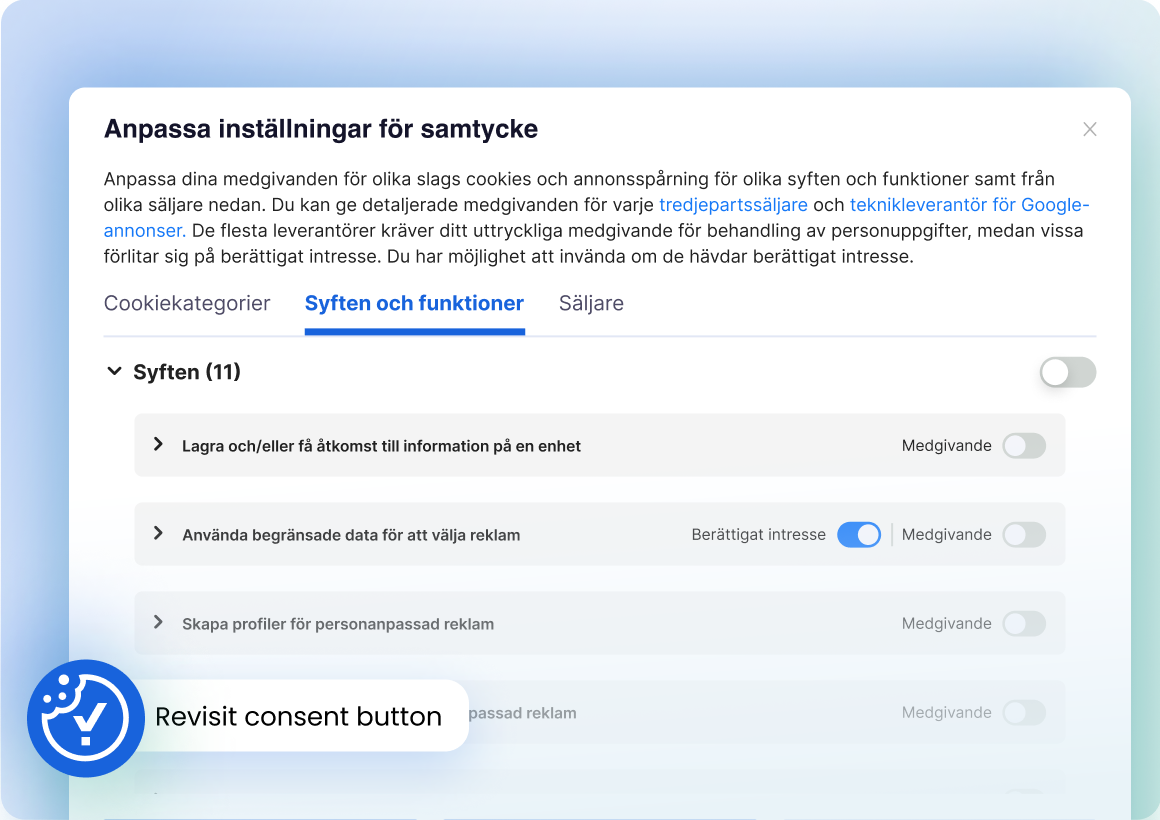Switch to the Cookiekategorier tab
The image size is (1160, 820).
[x=187, y=304]
